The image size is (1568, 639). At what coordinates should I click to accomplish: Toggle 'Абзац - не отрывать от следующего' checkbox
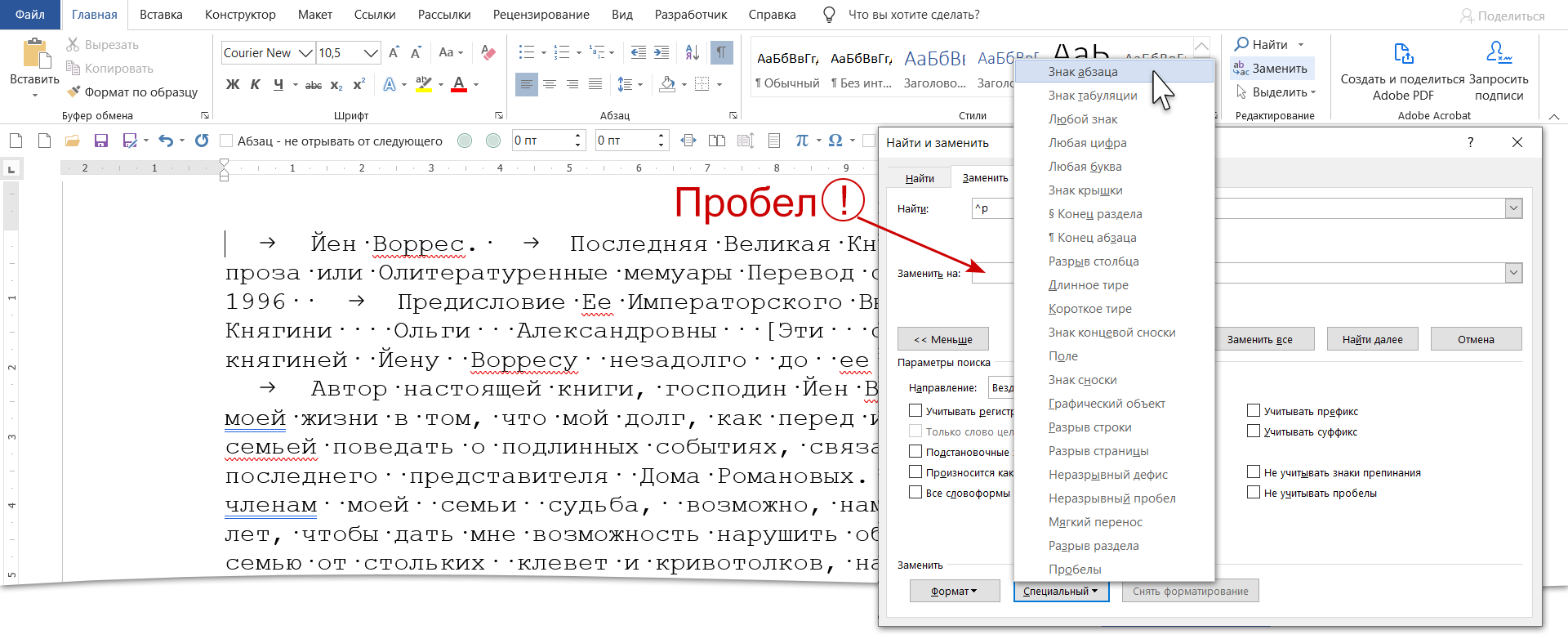[x=227, y=141]
